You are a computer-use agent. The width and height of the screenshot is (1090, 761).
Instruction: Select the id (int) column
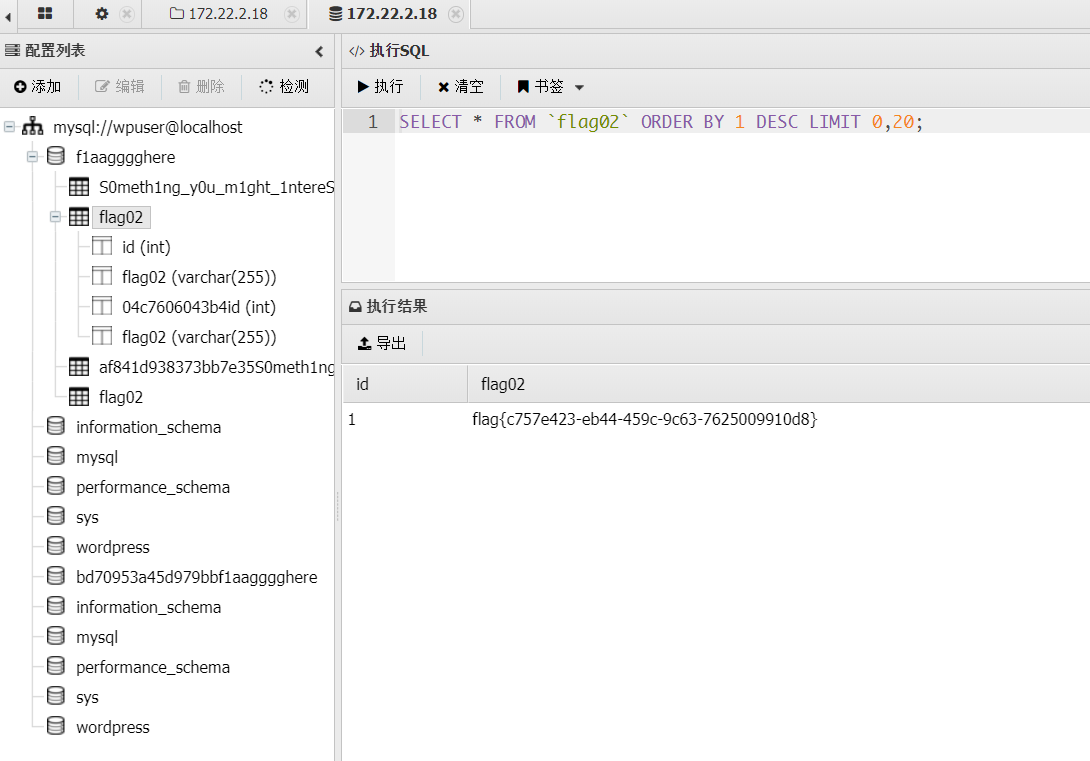(146, 247)
